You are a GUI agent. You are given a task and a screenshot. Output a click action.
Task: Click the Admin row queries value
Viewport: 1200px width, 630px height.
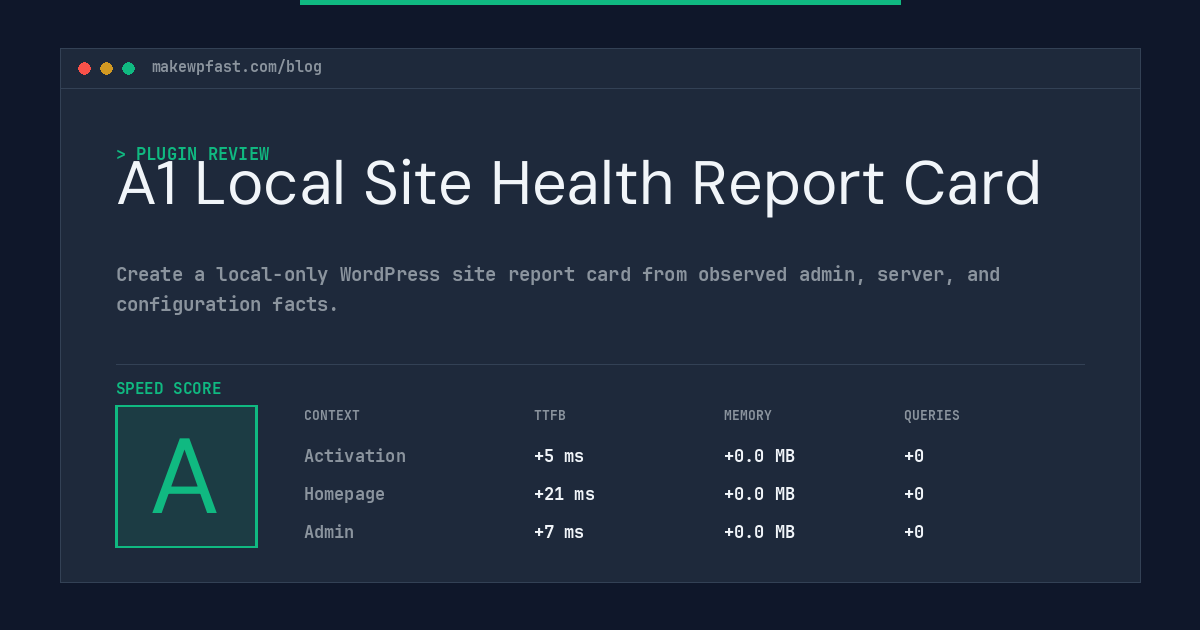[914, 532]
